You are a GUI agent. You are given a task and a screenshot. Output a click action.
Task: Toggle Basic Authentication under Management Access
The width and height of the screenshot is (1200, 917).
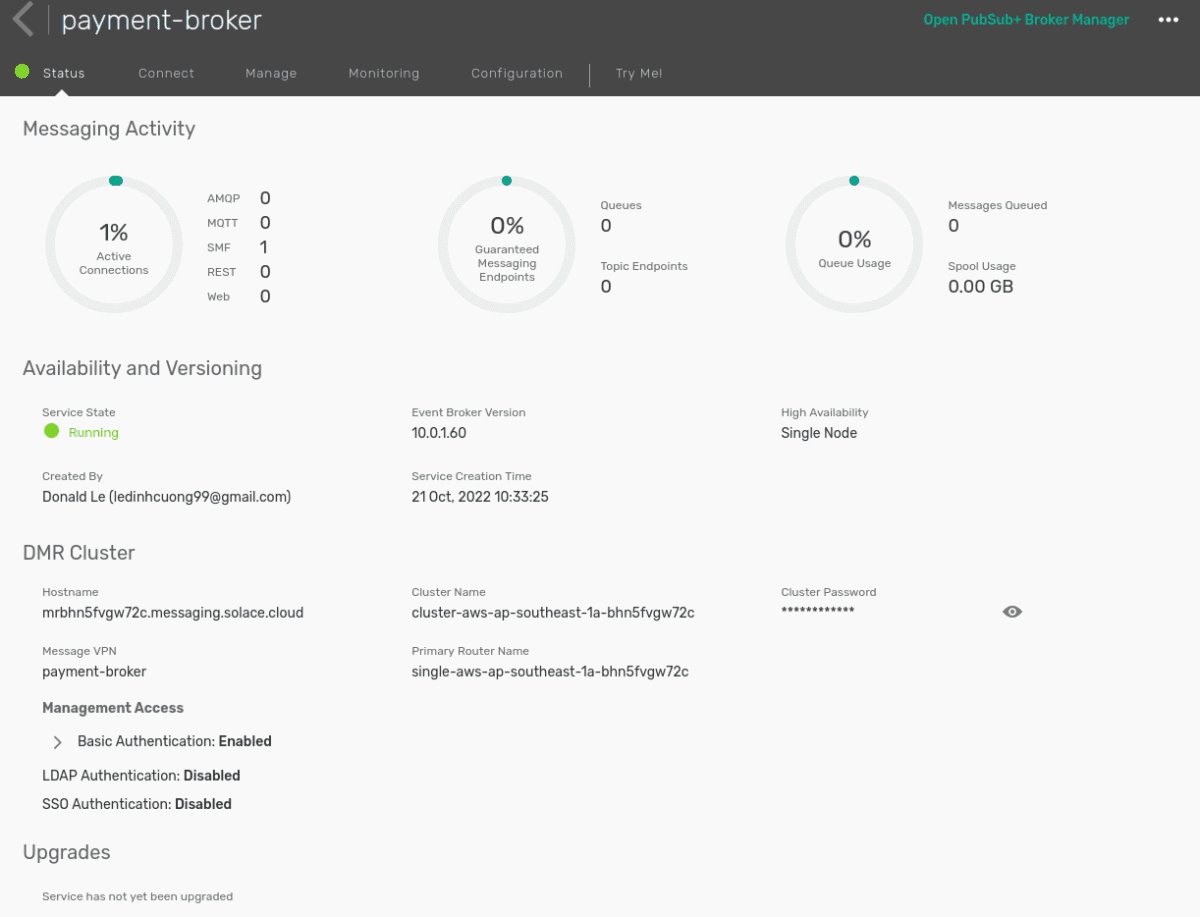click(175, 741)
